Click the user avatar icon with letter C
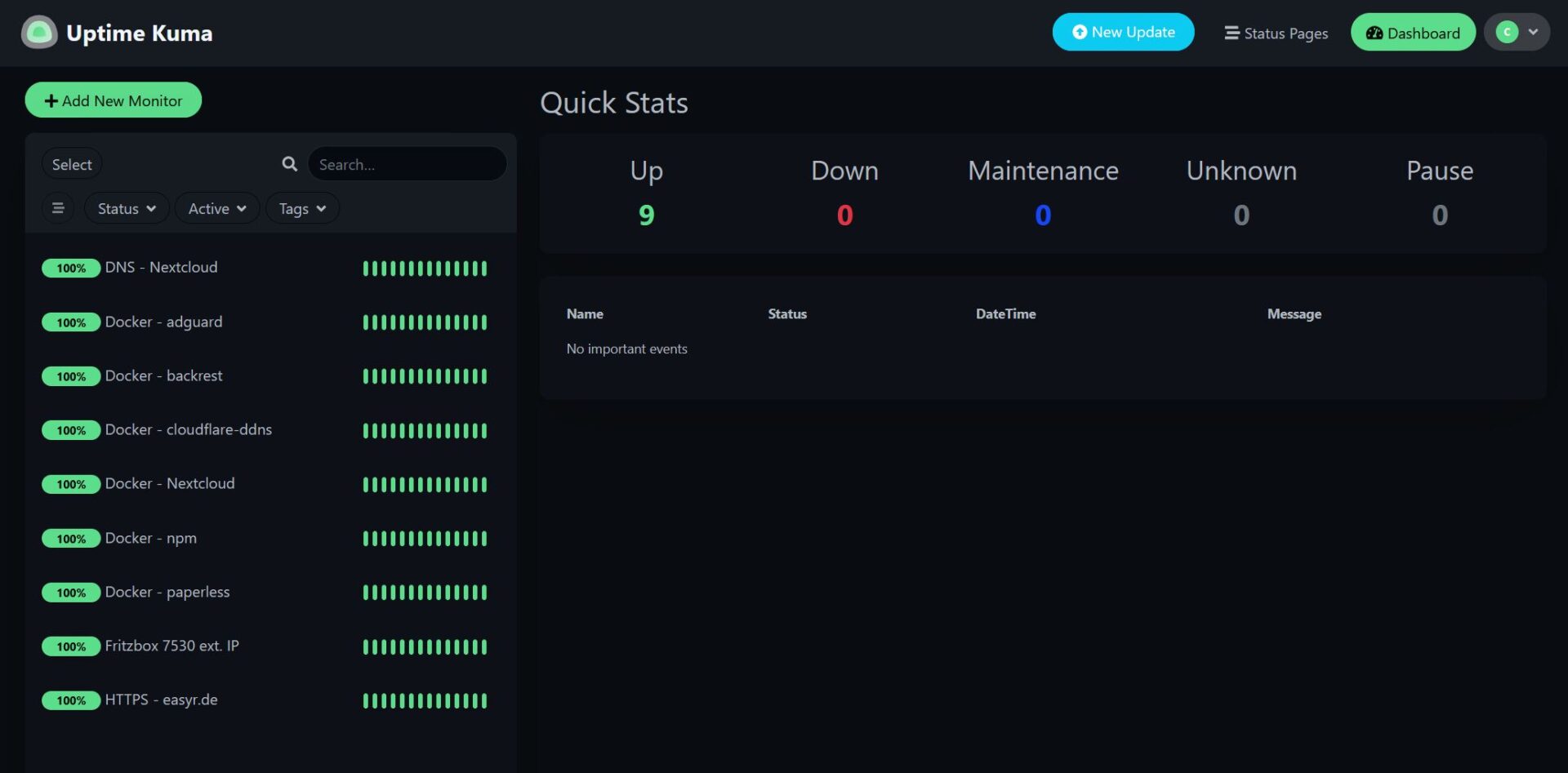Image resolution: width=1568 pixels, height=773 pixels. point(1506,33)
